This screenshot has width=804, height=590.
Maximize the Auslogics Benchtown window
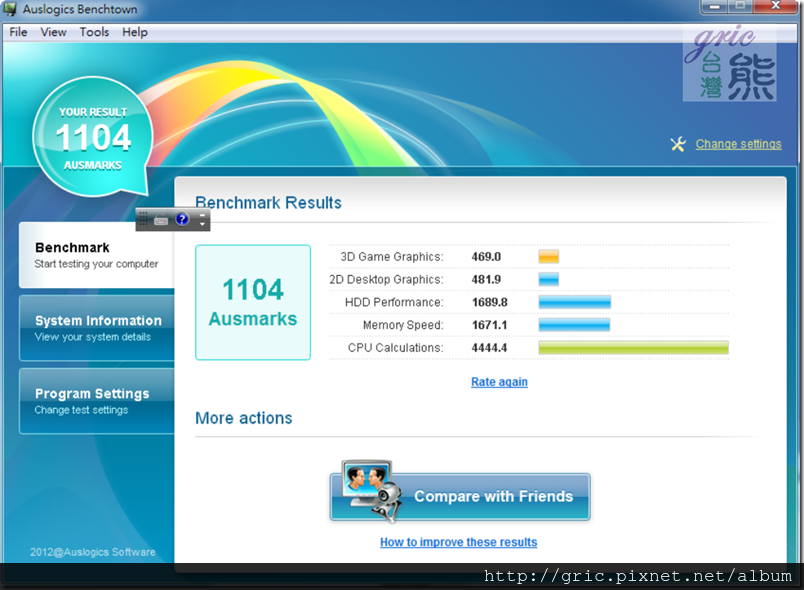click(x=740, y=6)
